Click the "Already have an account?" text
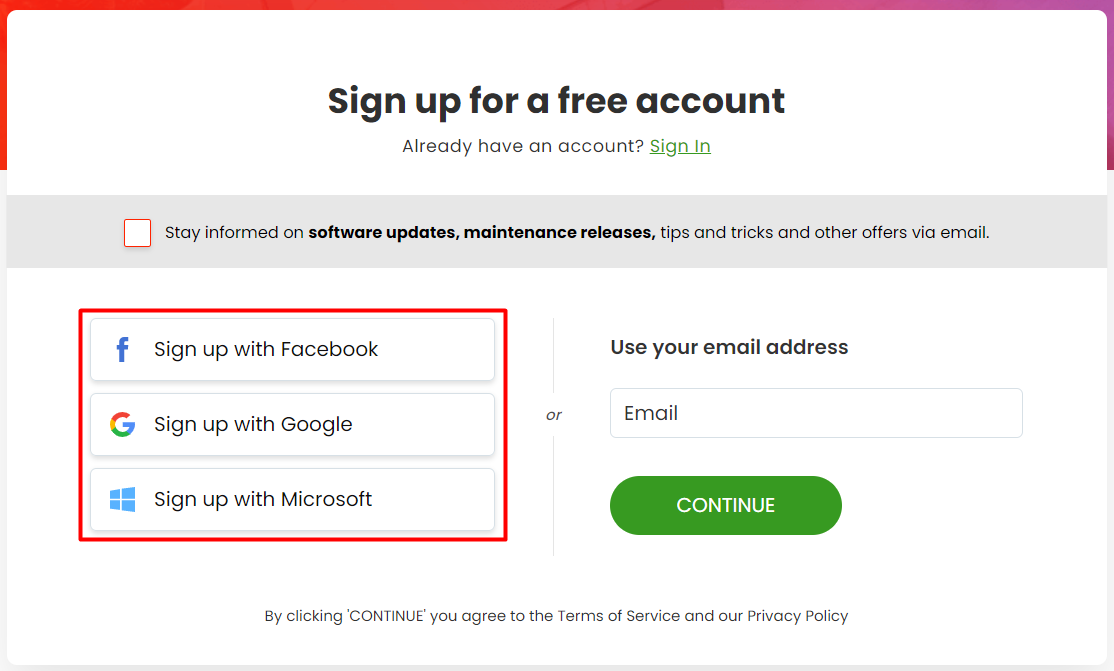The width and height of the screenshot is (1114, 671). pyautogui.click(x=523, y=146)
